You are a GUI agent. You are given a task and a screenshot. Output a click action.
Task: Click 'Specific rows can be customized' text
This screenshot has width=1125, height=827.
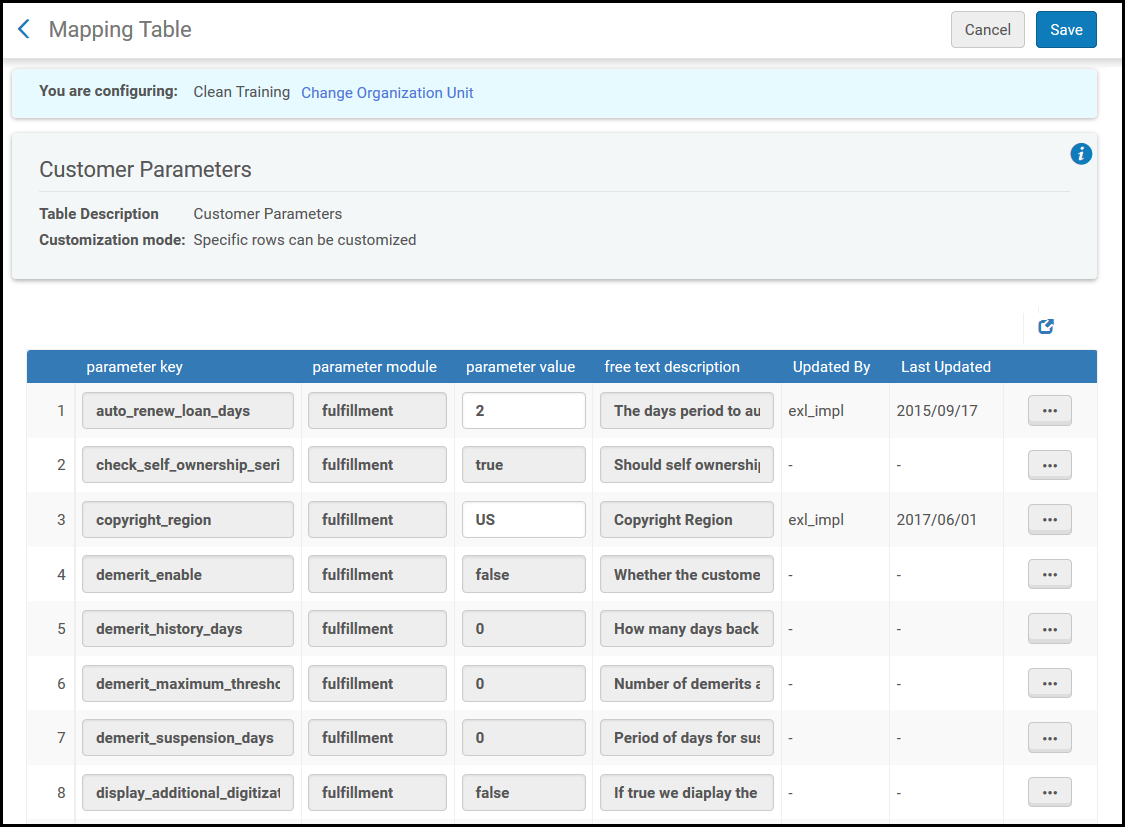pos(304,240)
